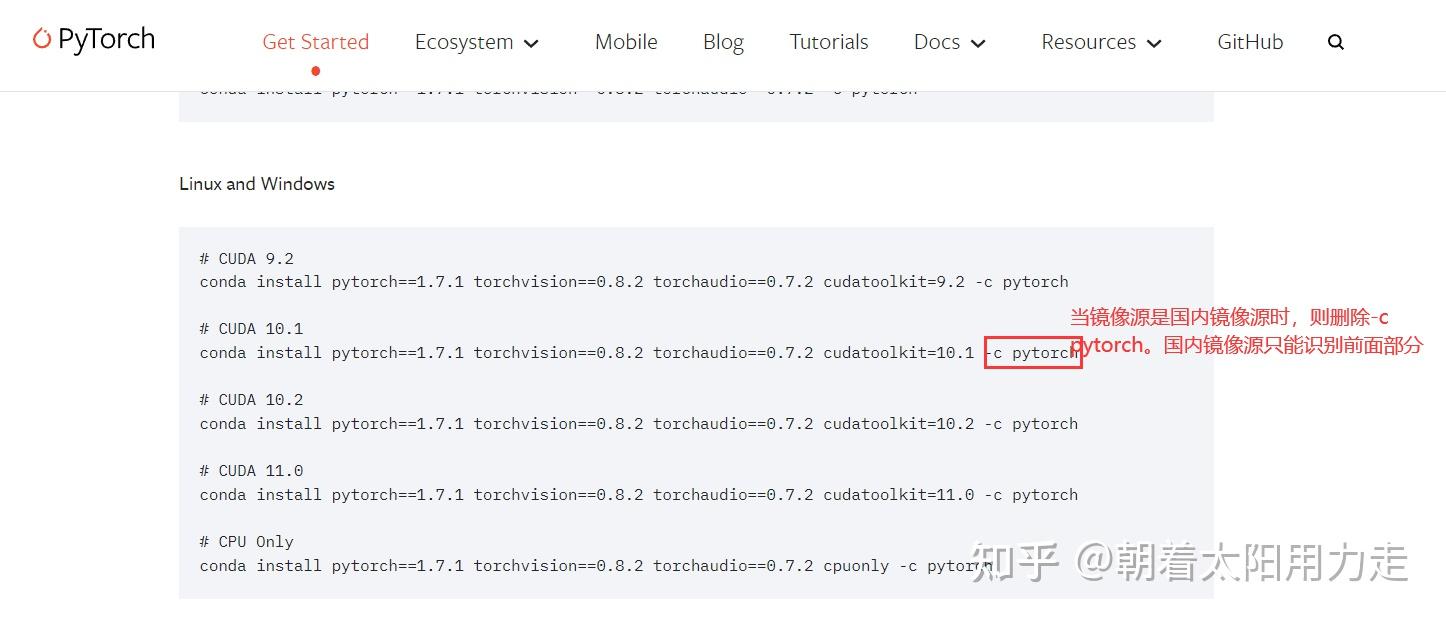Click the Resources chevron arrow
Screen dimensions: 1446x621
[x=1154, y=44]
